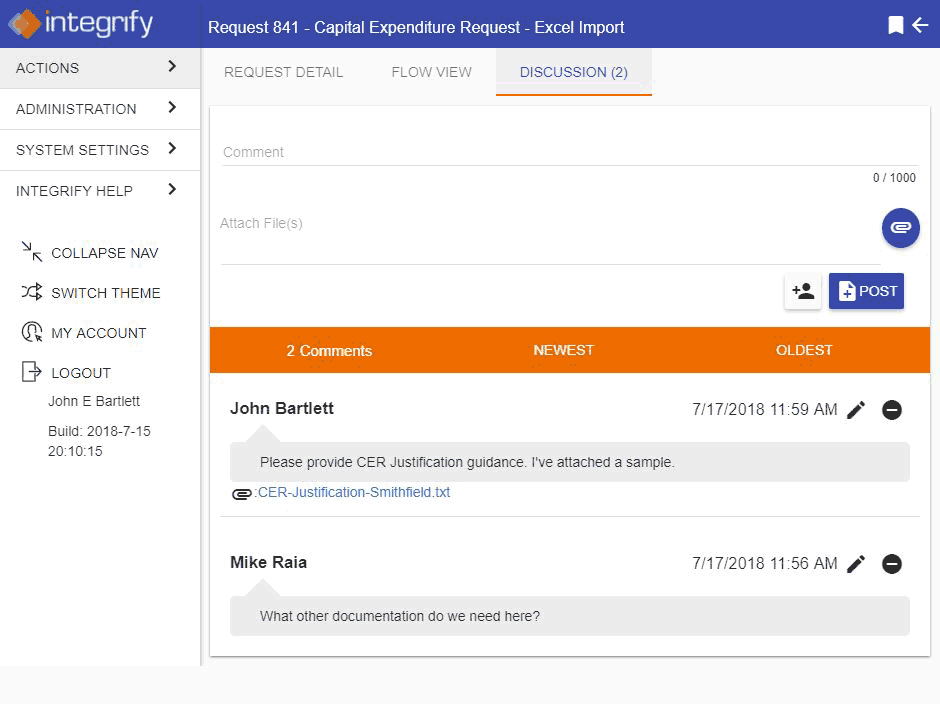Open the Request Detail tab
940x704 pixels.
click(x=283, y=72)
